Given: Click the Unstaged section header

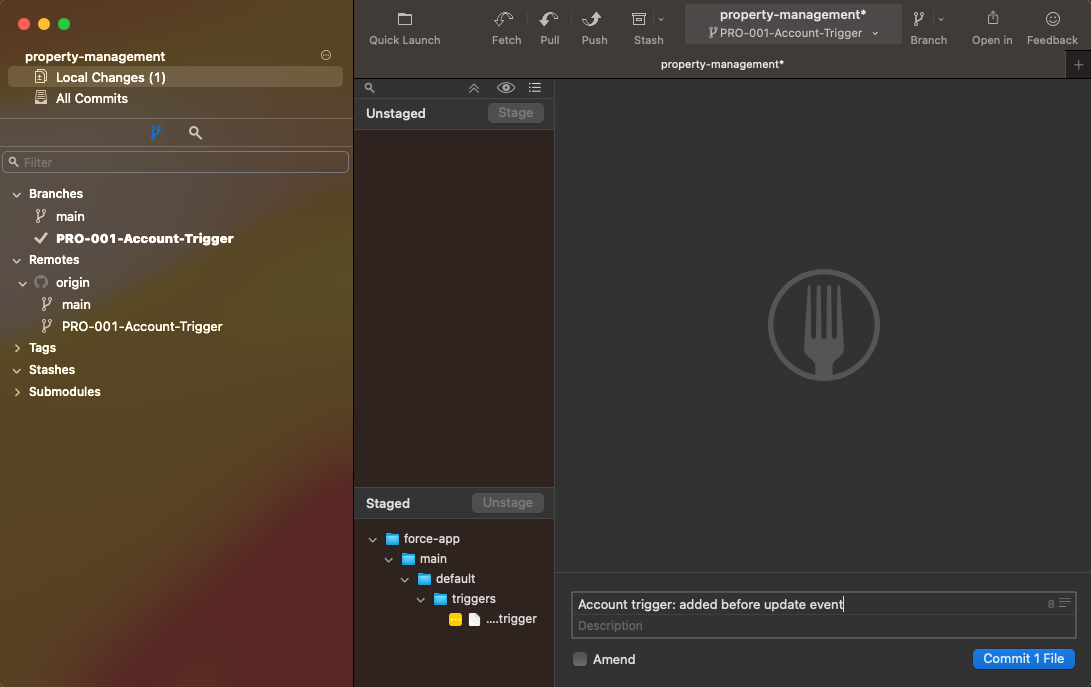Looking at the screenshot, I should [x=395, y=113].
